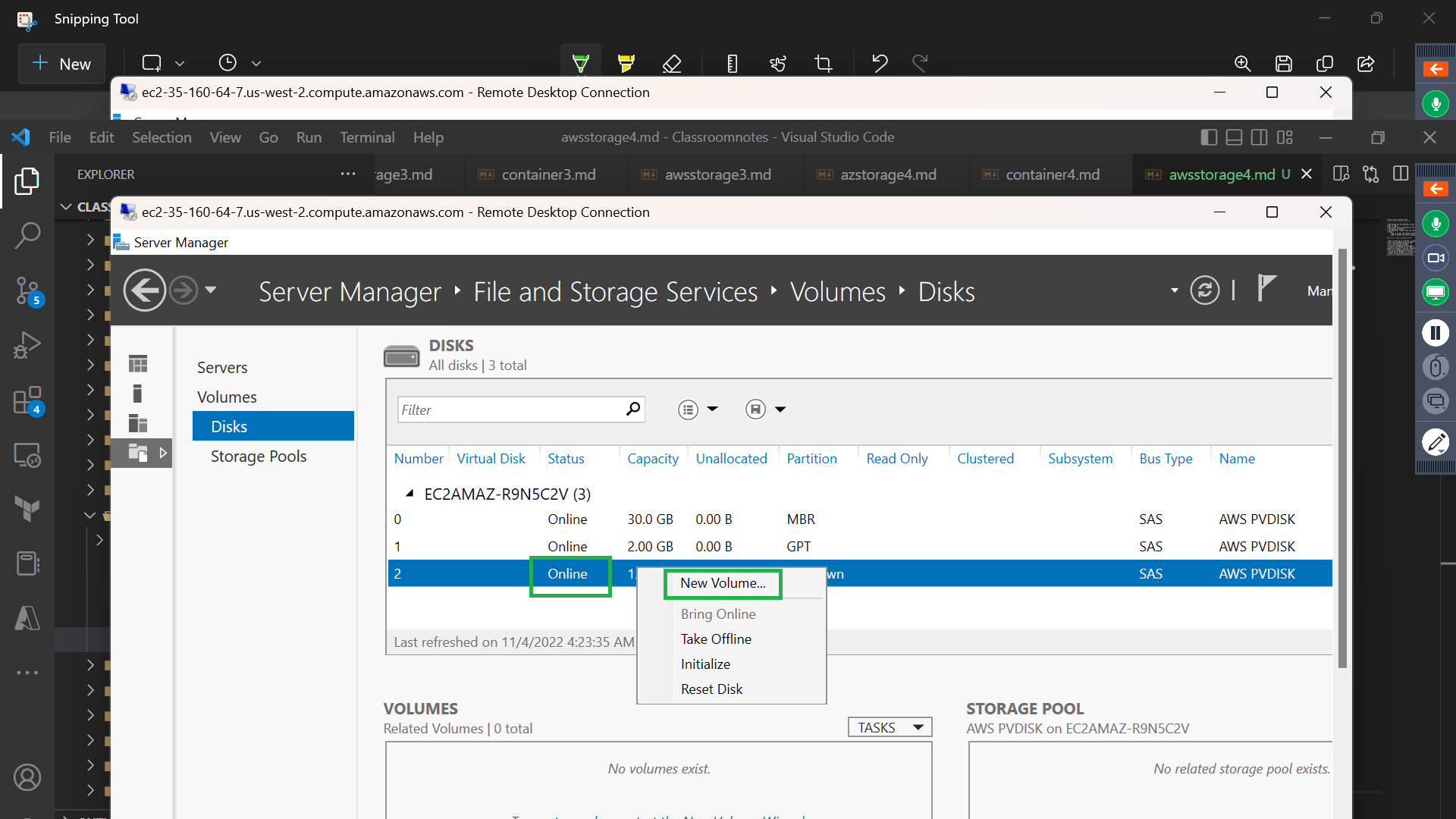
Task: Collapse the EC2AMAZ-R9N5C2V disk group
Action: click(410, 493)
